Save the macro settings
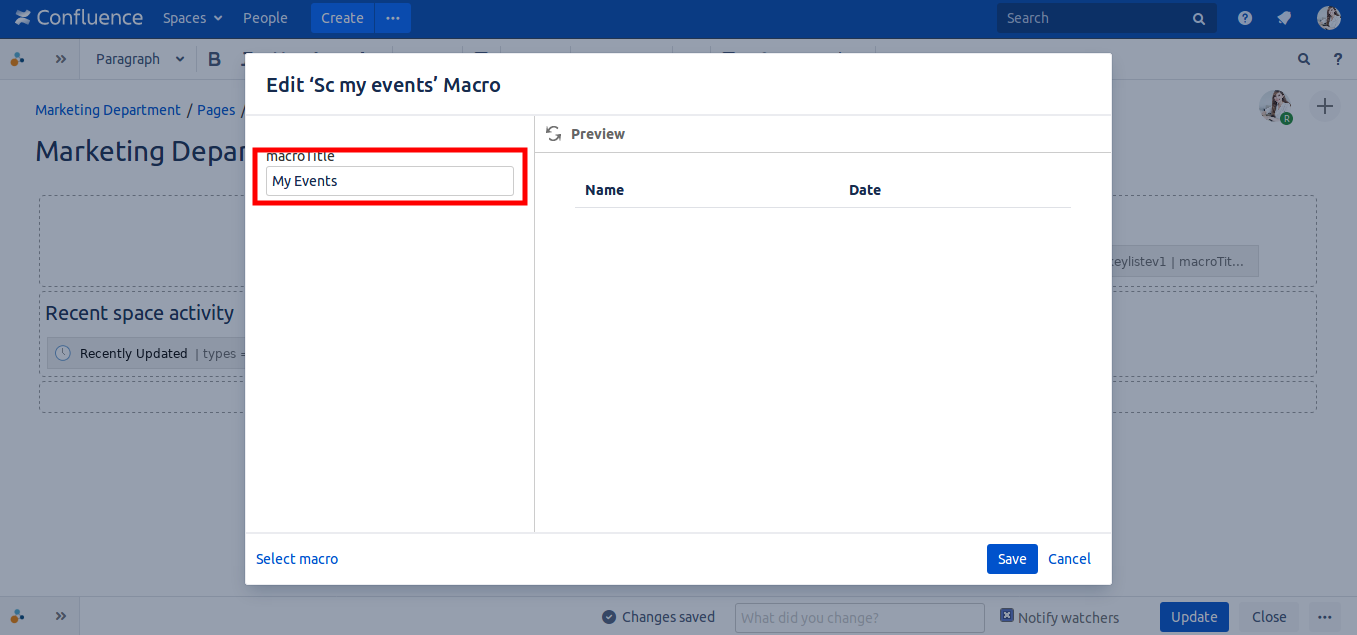The height and width of the screenshot is (635, 1357). (1011, 559)
